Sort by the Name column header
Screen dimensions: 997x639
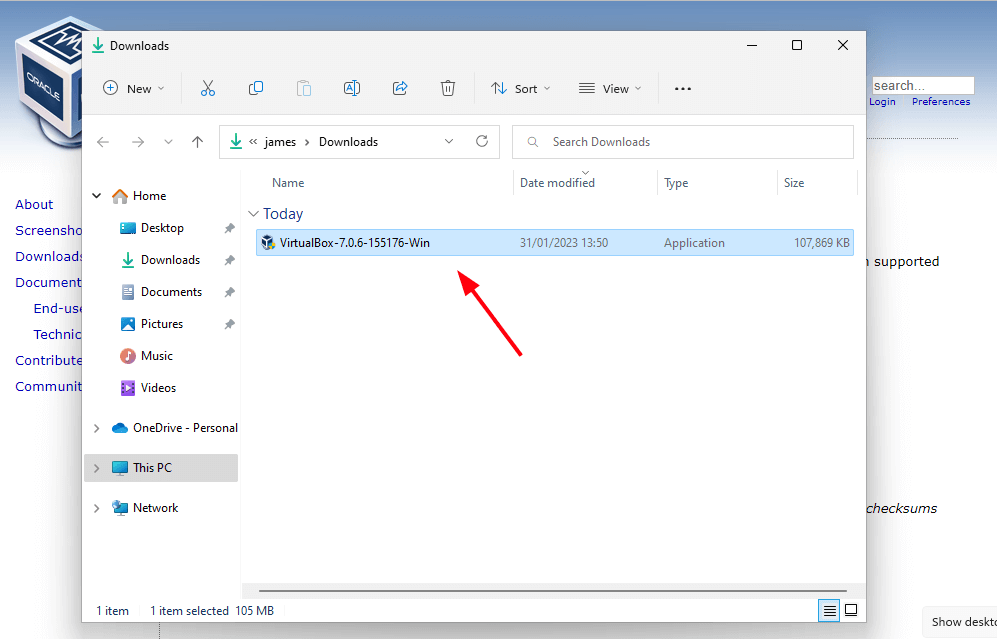pos(288,183)
